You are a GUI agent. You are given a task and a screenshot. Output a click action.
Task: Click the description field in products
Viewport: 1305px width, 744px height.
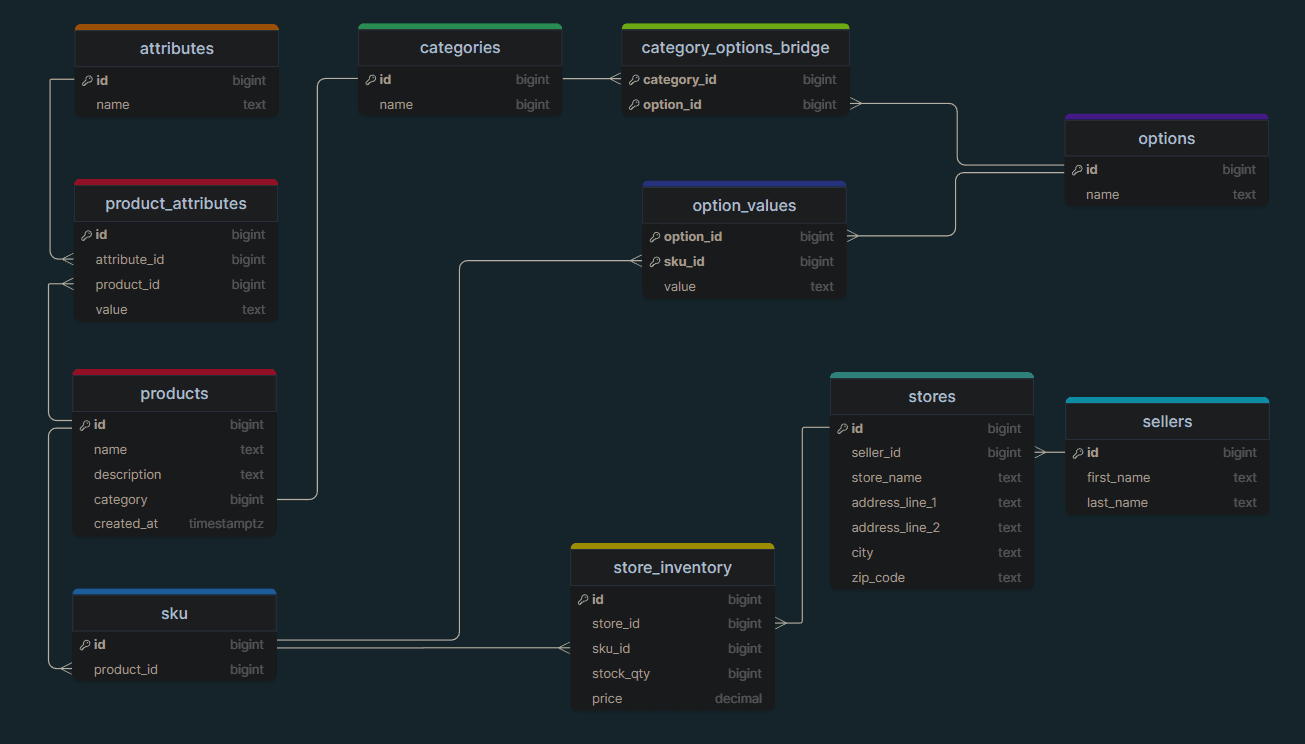[175, 475]
